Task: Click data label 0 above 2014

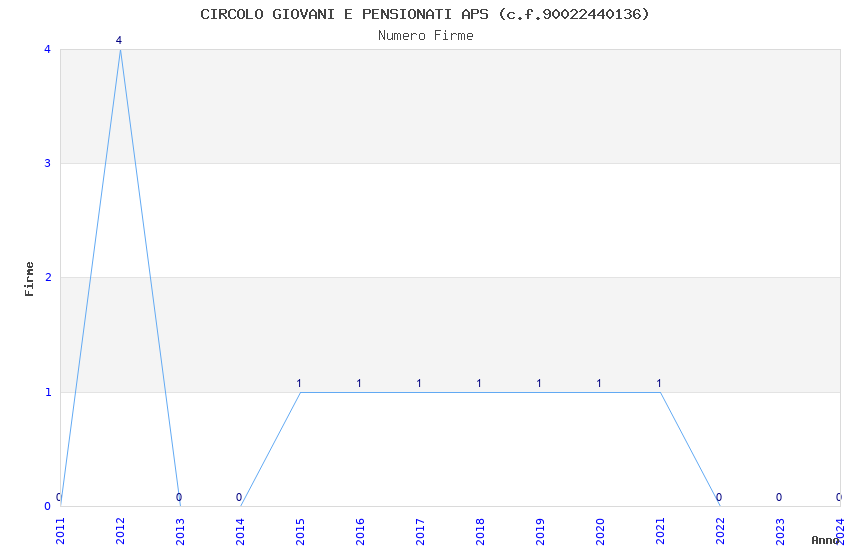Action: pos(239,497)
